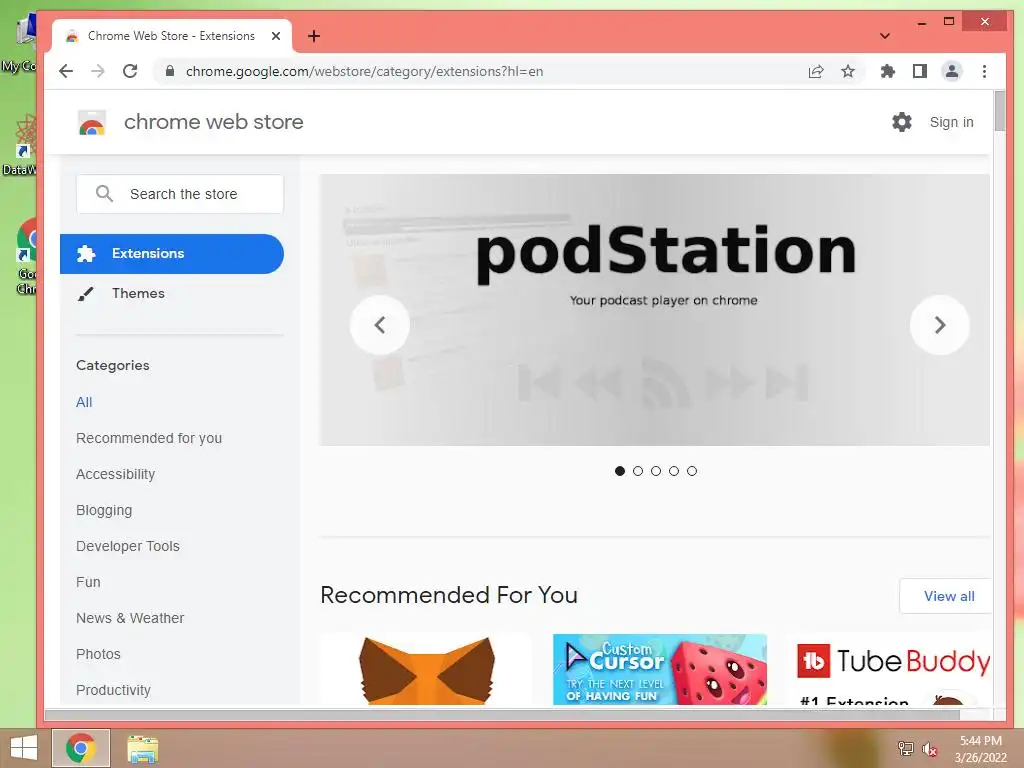The width and height of the screenshot is (1024, 768).
Task: Open the podStation banner
Action: click(654, 310)
